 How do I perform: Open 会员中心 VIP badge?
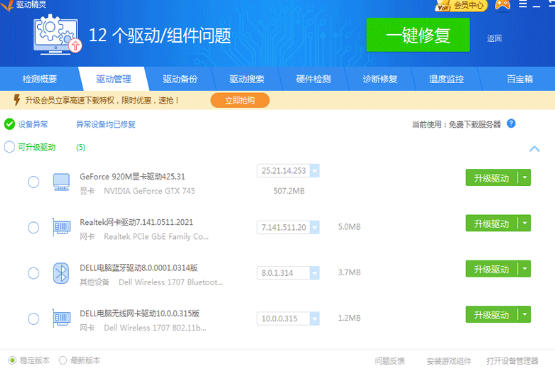coord(462,5)
